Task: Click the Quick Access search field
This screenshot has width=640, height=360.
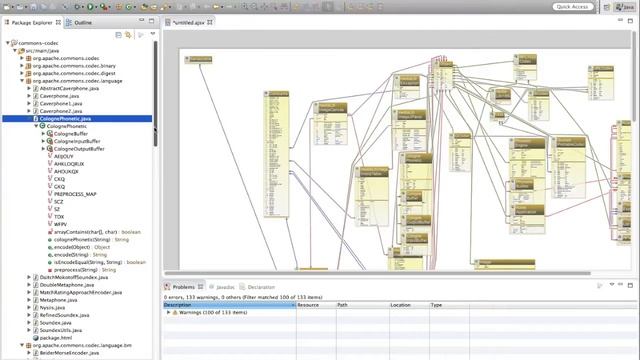Action: coord(573,7)
